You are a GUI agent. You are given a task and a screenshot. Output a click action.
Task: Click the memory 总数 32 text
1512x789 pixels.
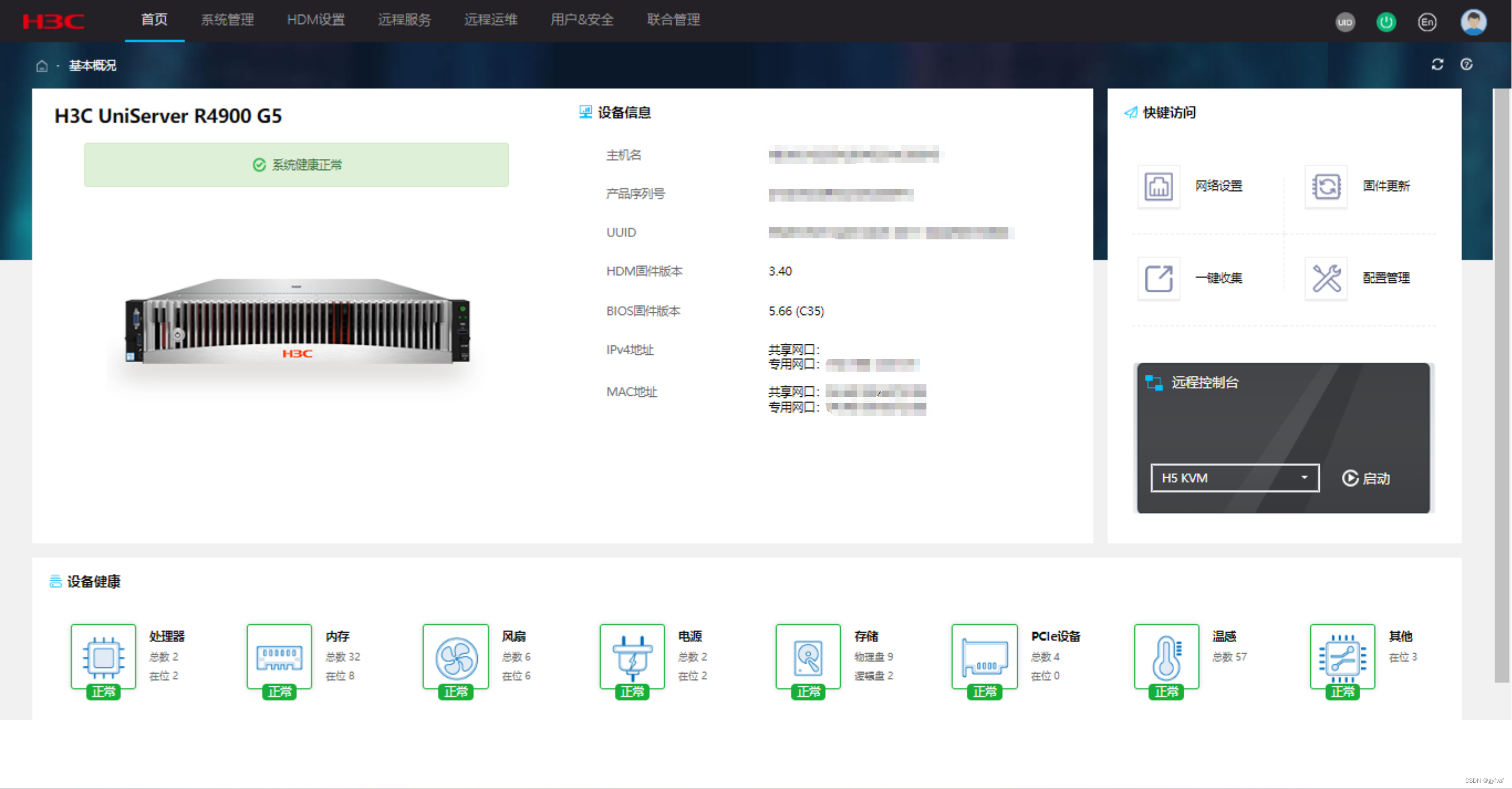click(343, 656)
